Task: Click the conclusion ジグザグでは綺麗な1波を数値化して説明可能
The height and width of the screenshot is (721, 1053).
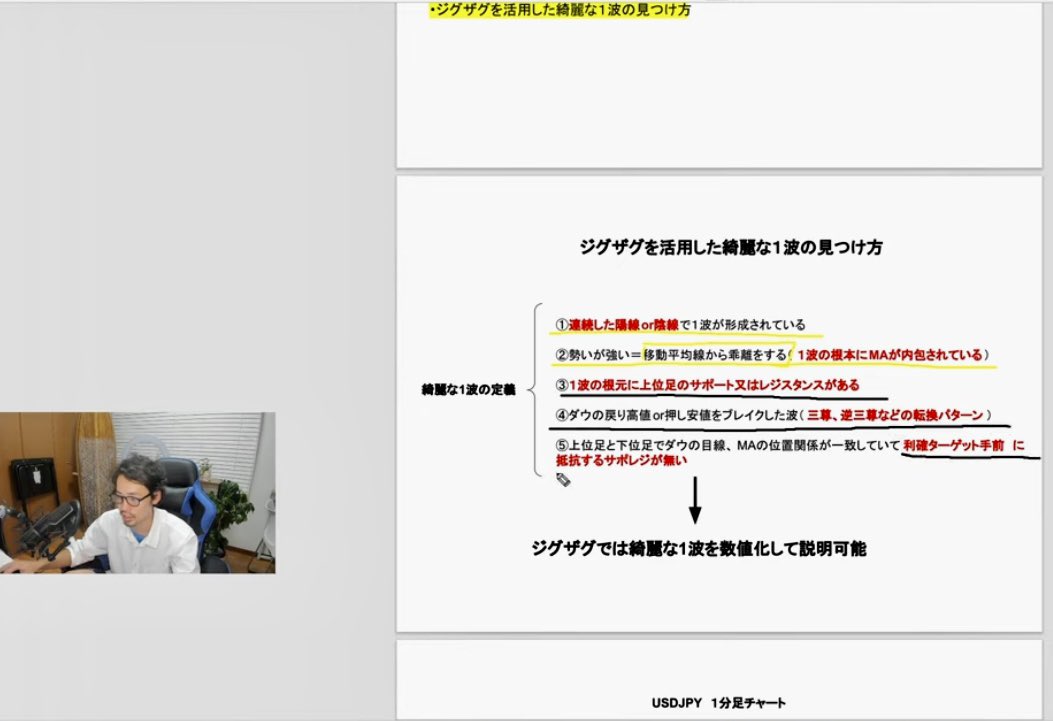Action: tap(698, 548)
